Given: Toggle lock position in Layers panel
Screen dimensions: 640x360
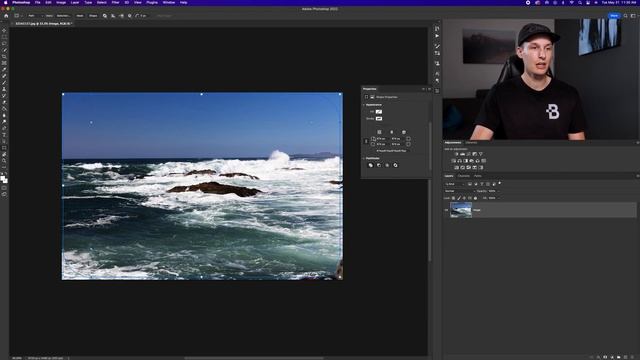Looking at the screenshot, I should point(464,198).
